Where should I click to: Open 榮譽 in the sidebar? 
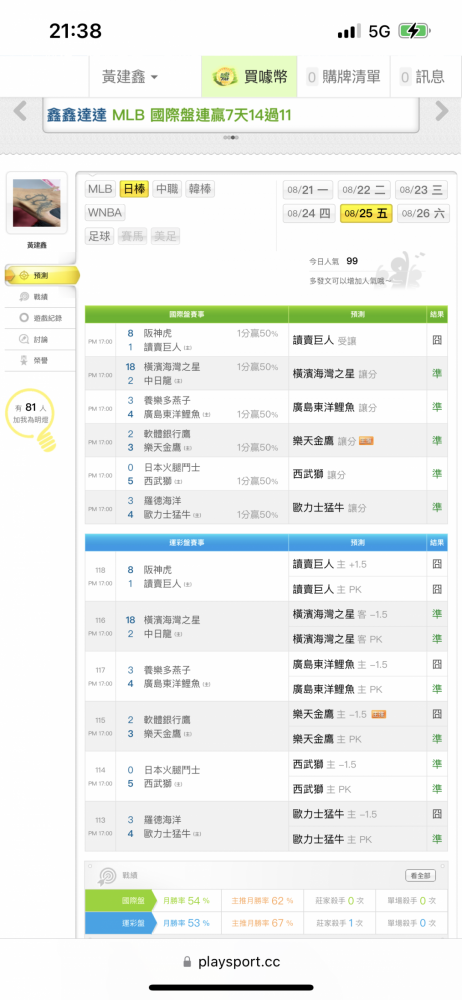(41, 360)
